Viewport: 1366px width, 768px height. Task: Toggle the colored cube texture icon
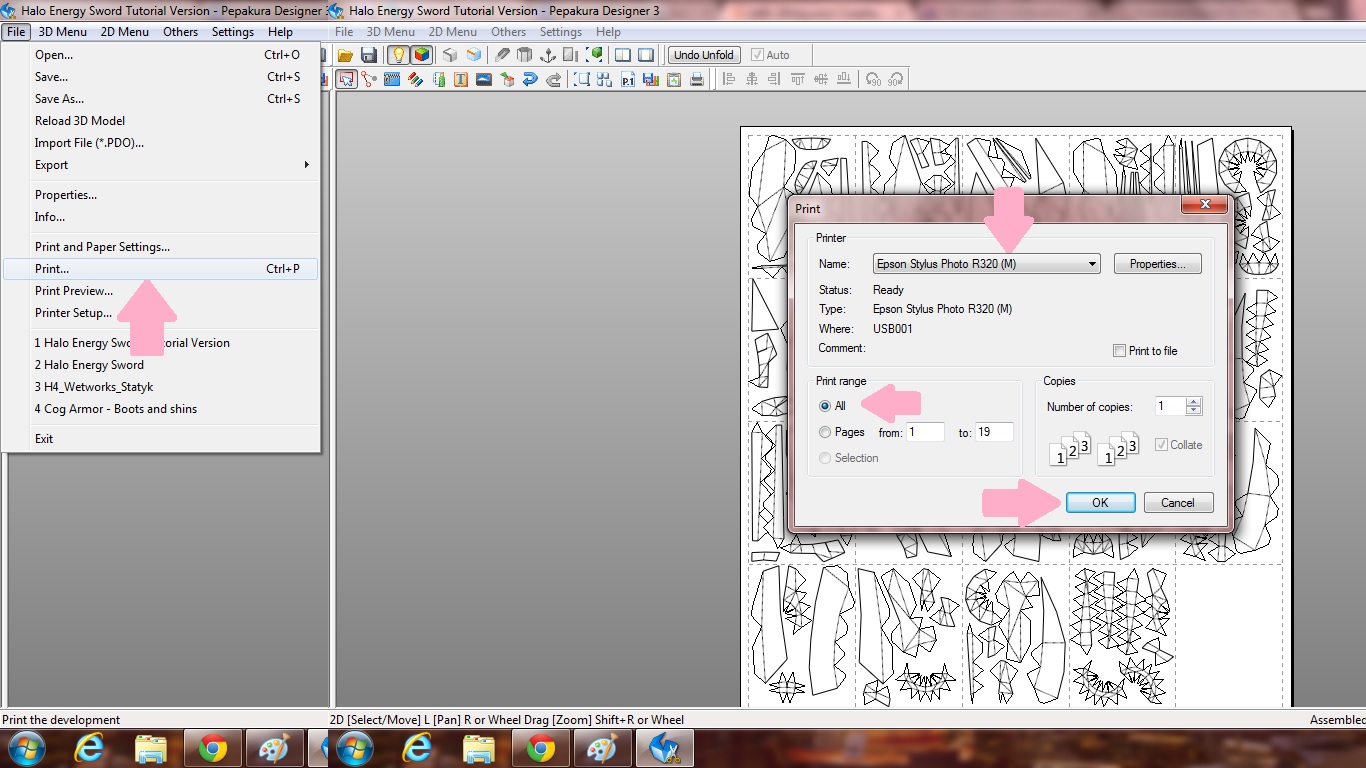click(422, 55)
